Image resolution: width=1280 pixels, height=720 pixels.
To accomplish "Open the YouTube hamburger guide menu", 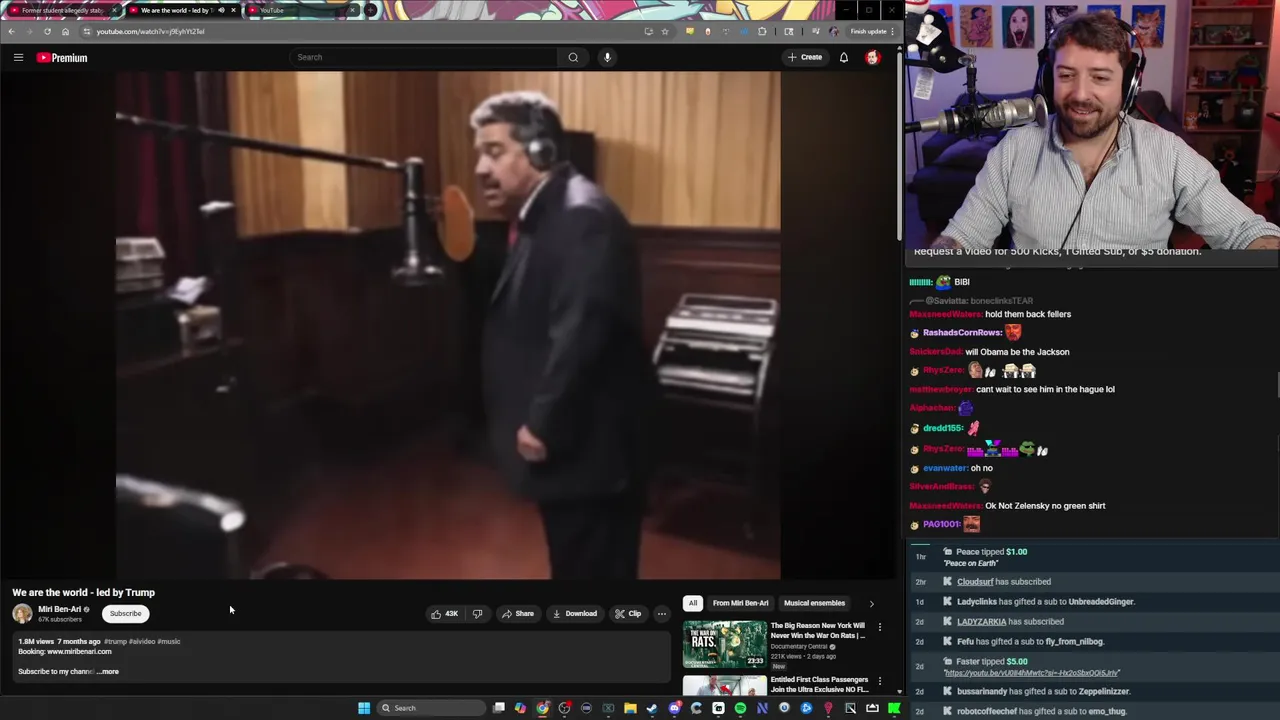I will [18, 58].
